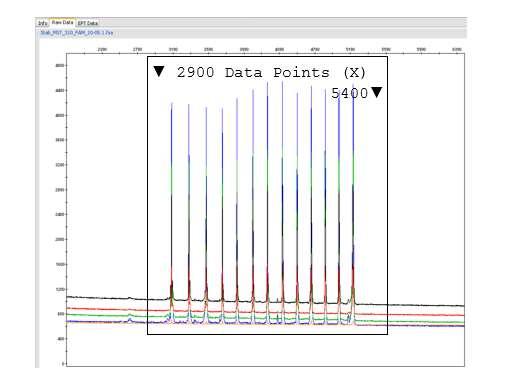The width and height of the screenshot is (525, 371).
Task: Click the red baseline trace at left edge
Action: 69,308
